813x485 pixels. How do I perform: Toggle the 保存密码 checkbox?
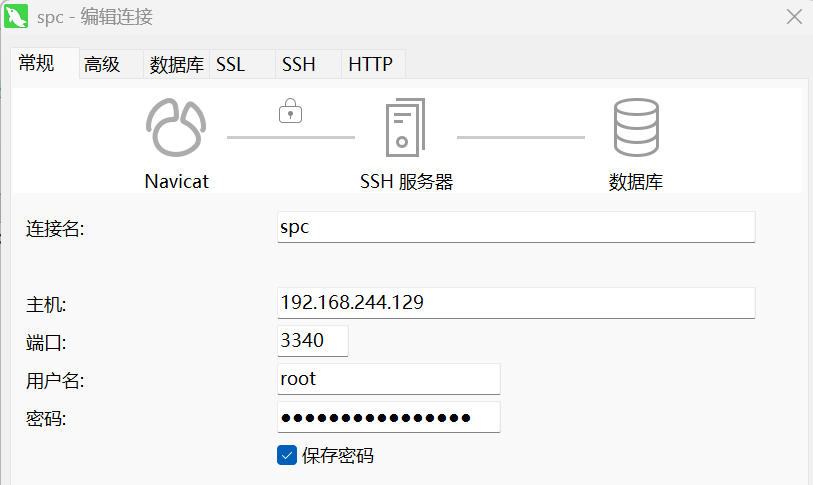coord(287,455)
